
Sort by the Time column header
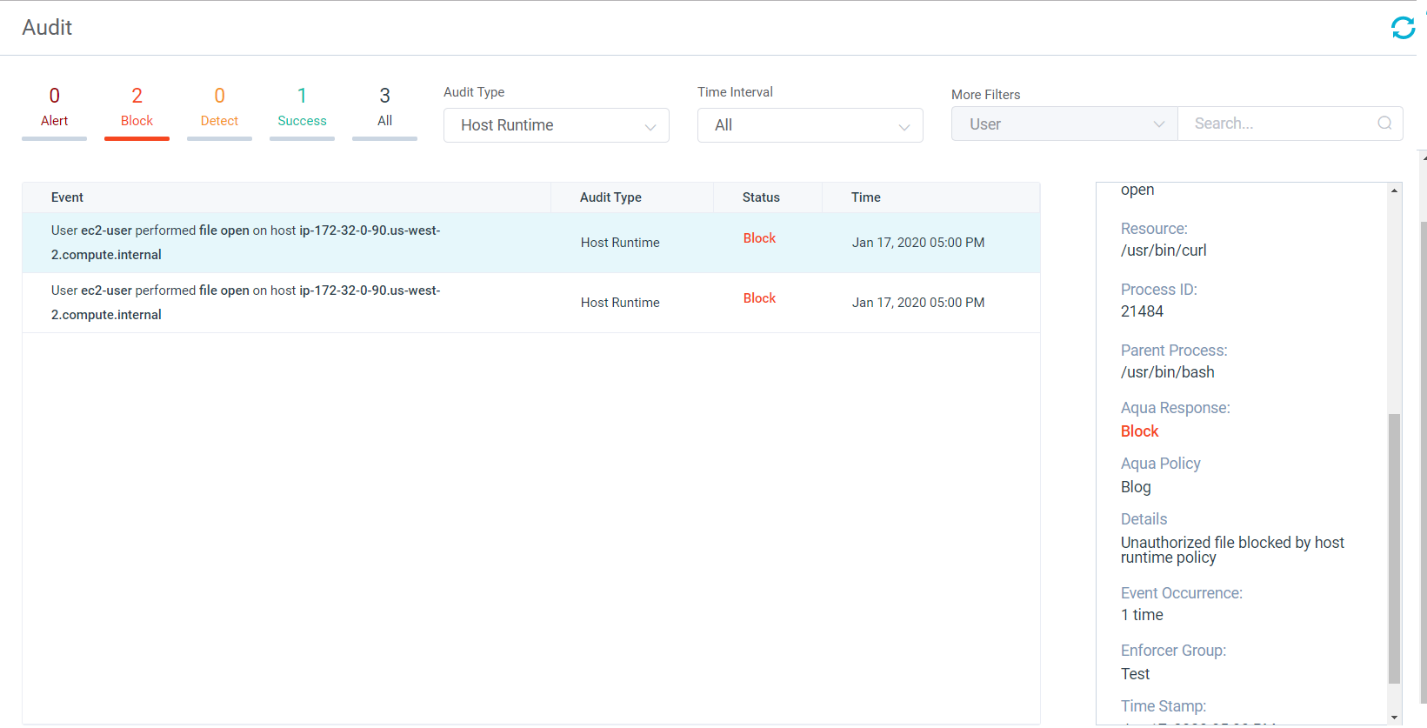pos(866,197)
